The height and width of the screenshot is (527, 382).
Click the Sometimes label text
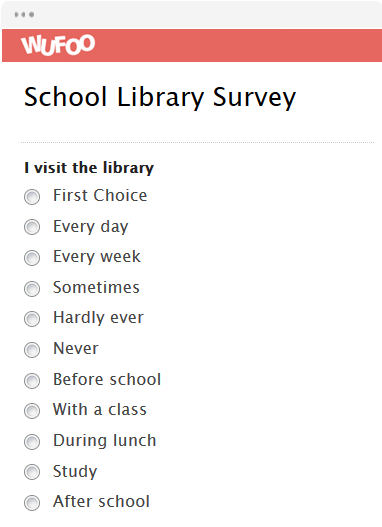click(96, 287)
